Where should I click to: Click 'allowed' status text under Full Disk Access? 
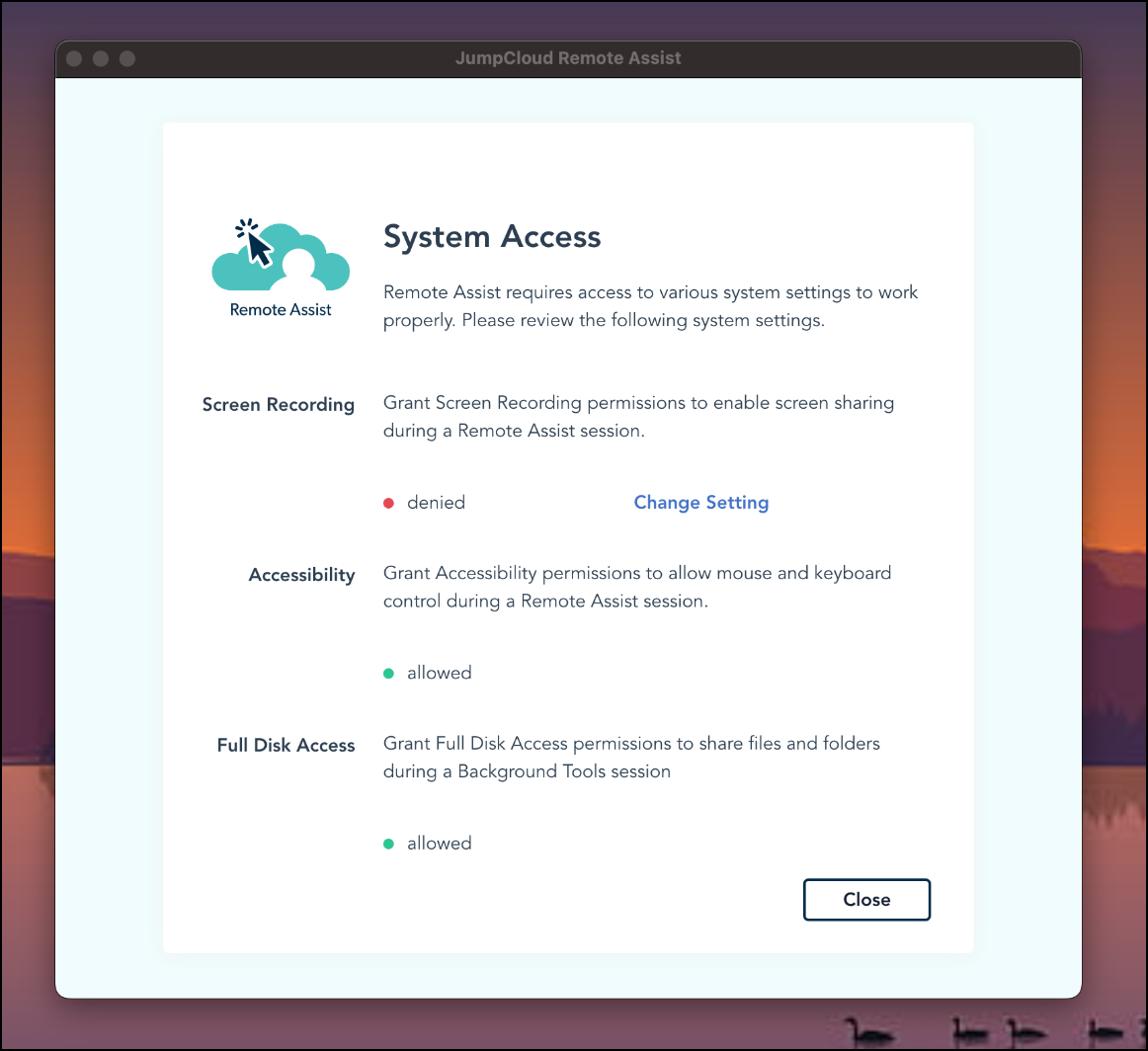(x=439, y=844)
